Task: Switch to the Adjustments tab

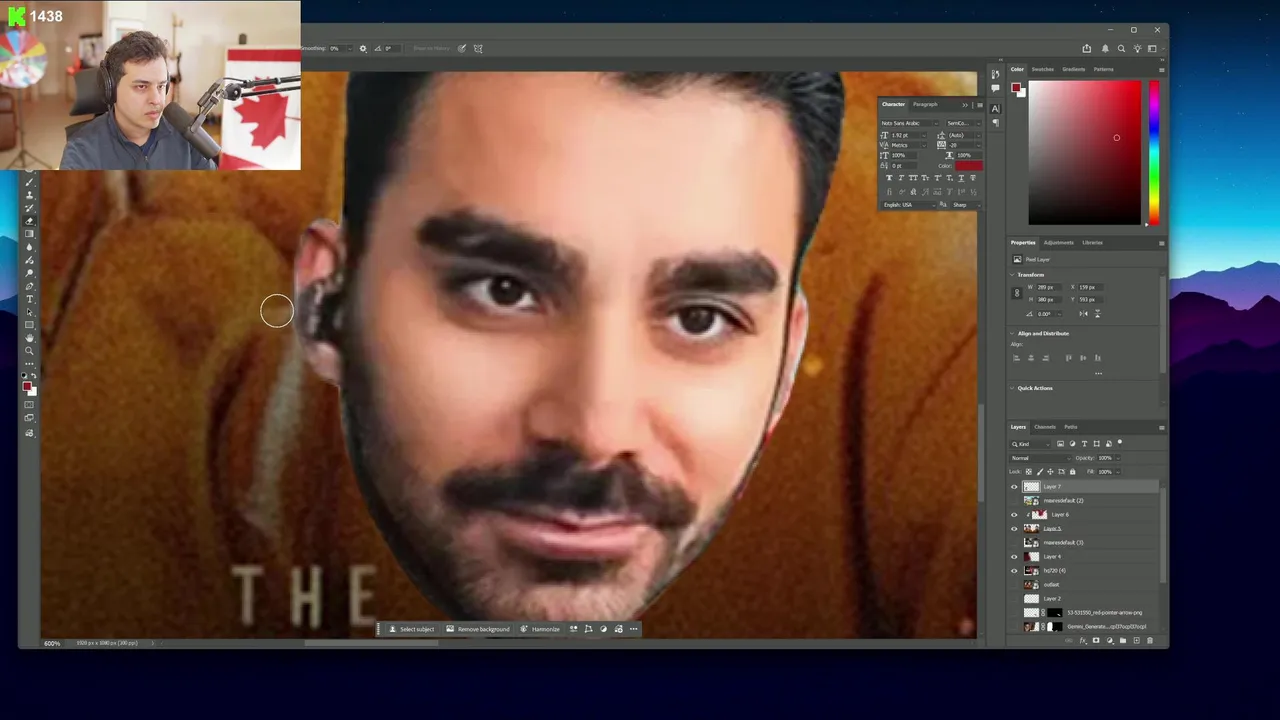Action: pos(1058,242)
